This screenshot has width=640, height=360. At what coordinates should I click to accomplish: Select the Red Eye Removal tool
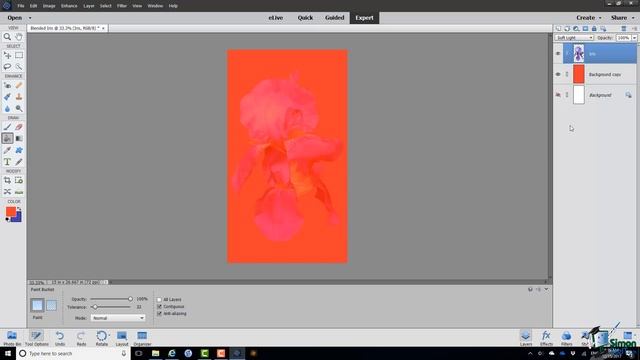(x=7, y=85)
